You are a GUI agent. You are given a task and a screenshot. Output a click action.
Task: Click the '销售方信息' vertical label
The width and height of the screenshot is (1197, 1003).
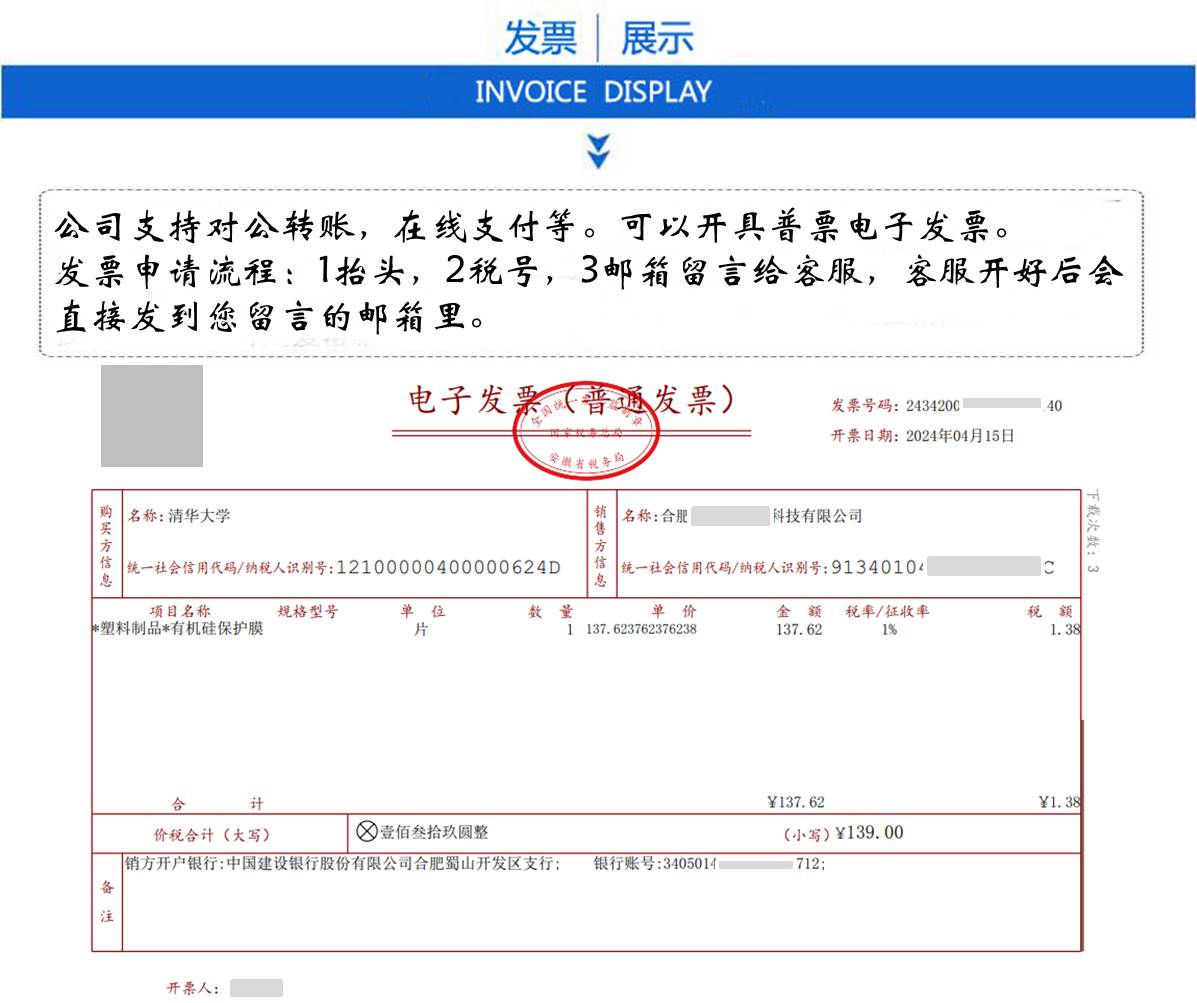(x=601, y=545)
